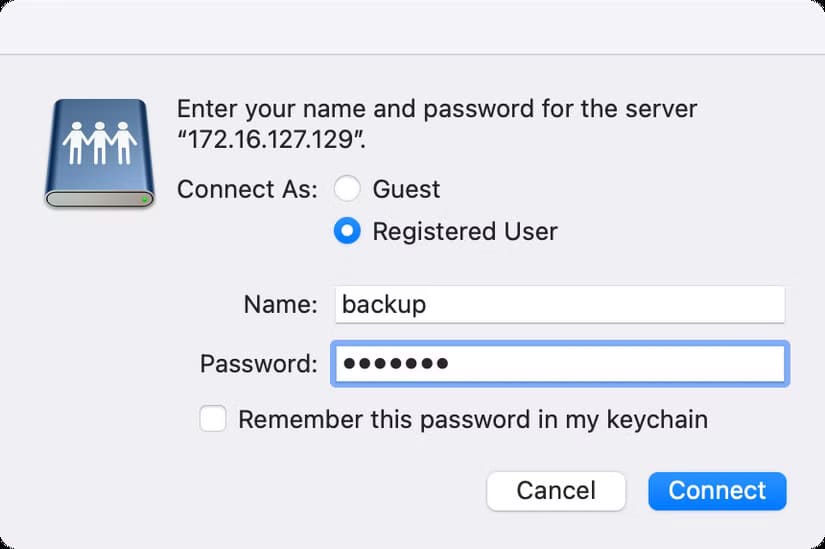Click the "Remember this password in my keychain" label
This screenshot has width=825, height=549.
pos(472,419)
